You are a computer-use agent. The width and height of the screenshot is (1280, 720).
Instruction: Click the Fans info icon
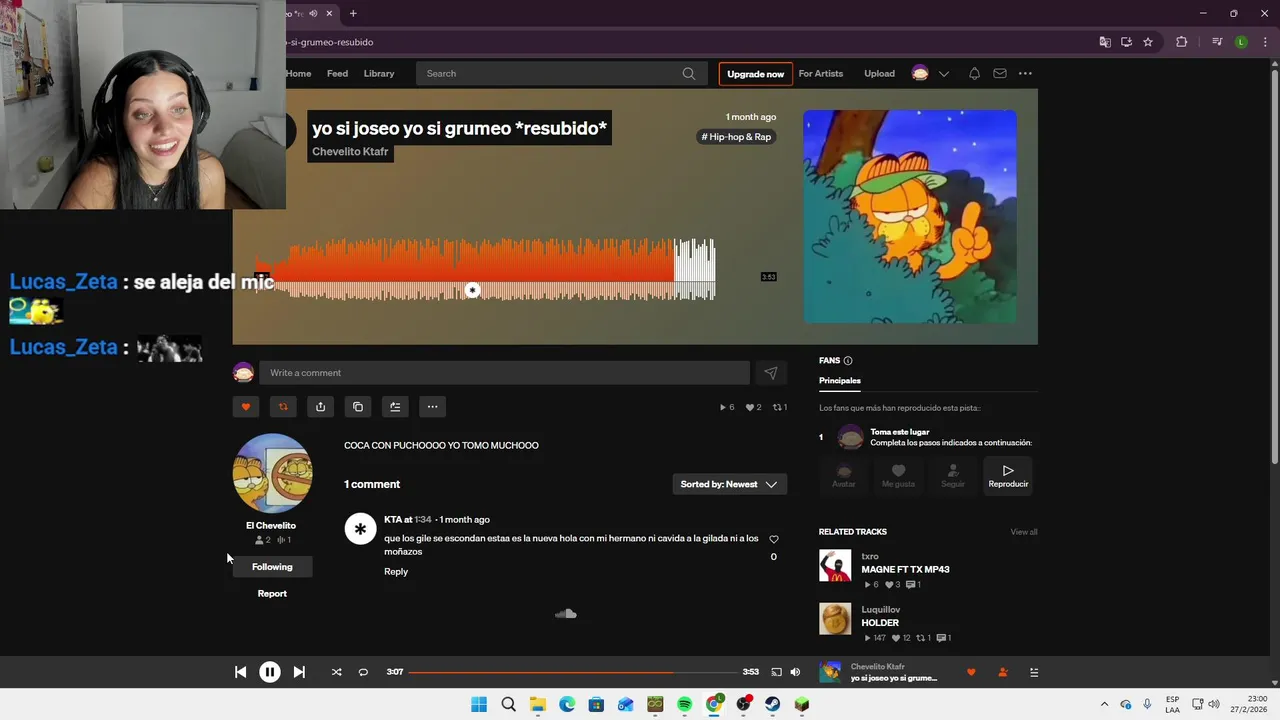pyautogui.click(x=848, y=361)
